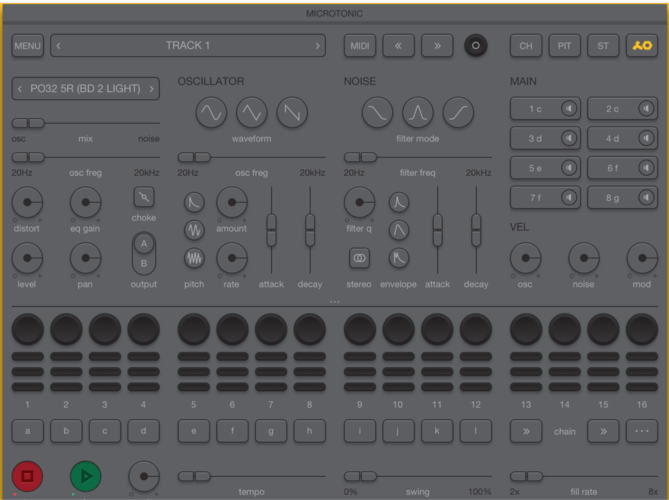Viewport: 669px width, 500px height.
Task: Select the linear noise envelope icon
Action: coord(399,230)
